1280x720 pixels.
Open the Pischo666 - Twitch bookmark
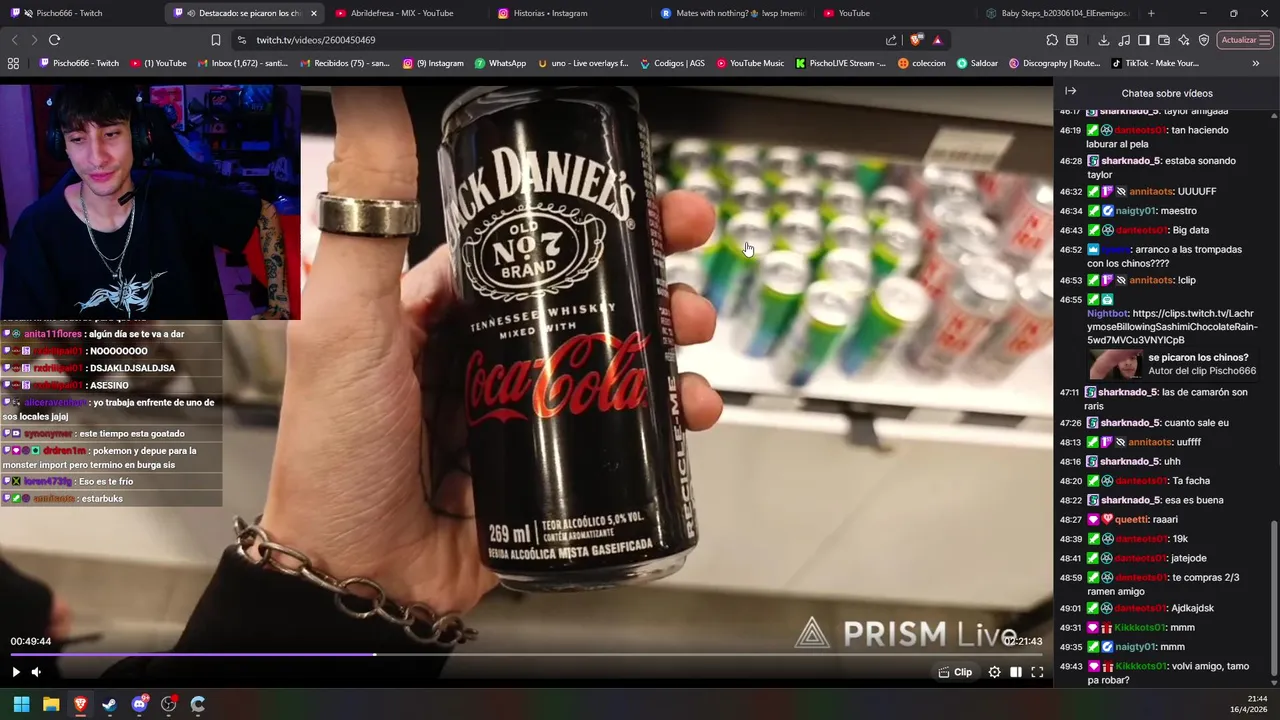pyautogui.click(x=79, y=63)
